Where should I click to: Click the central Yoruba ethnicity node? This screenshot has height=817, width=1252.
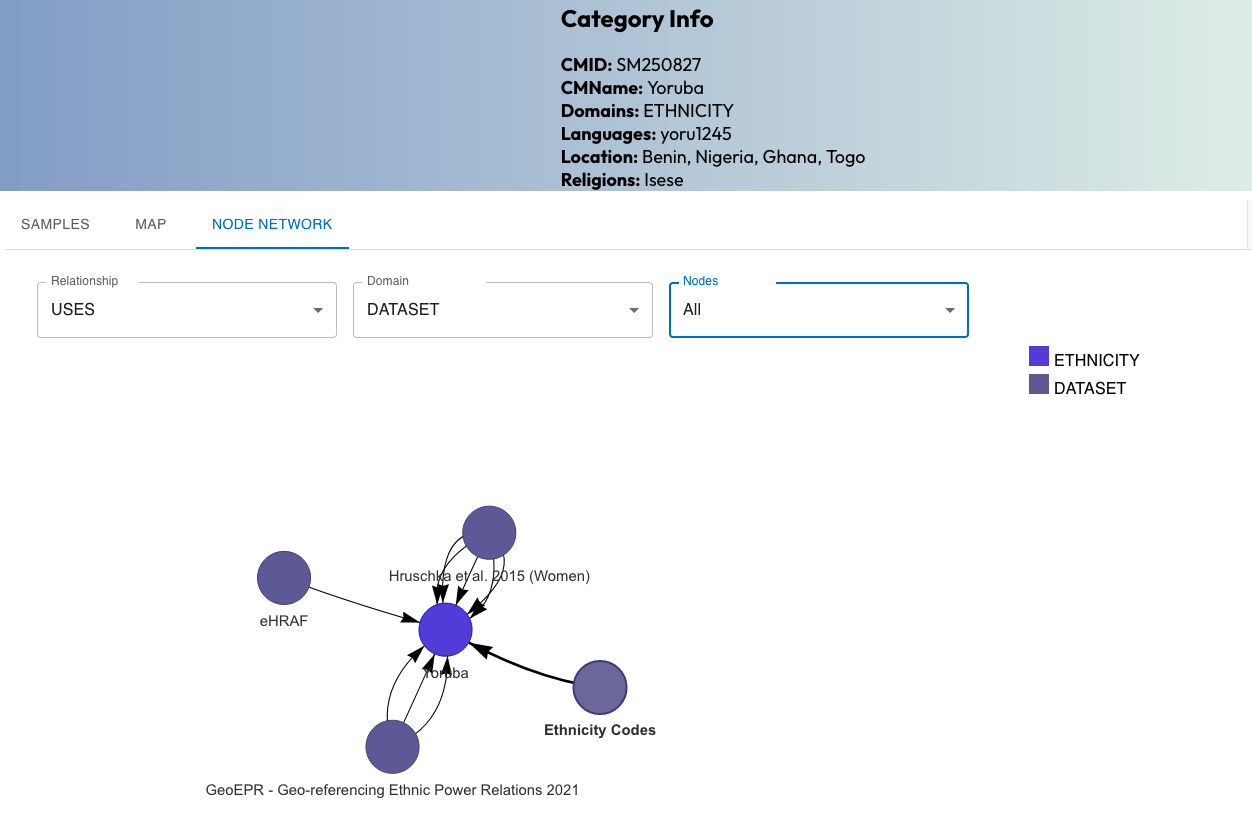point(445,629)
